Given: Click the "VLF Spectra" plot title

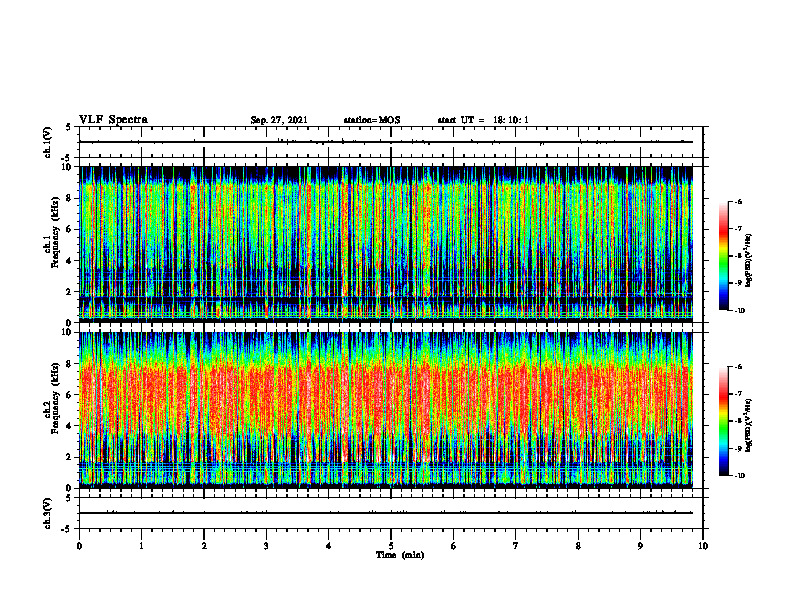Looking at the screenshot, I should [113, 120].
